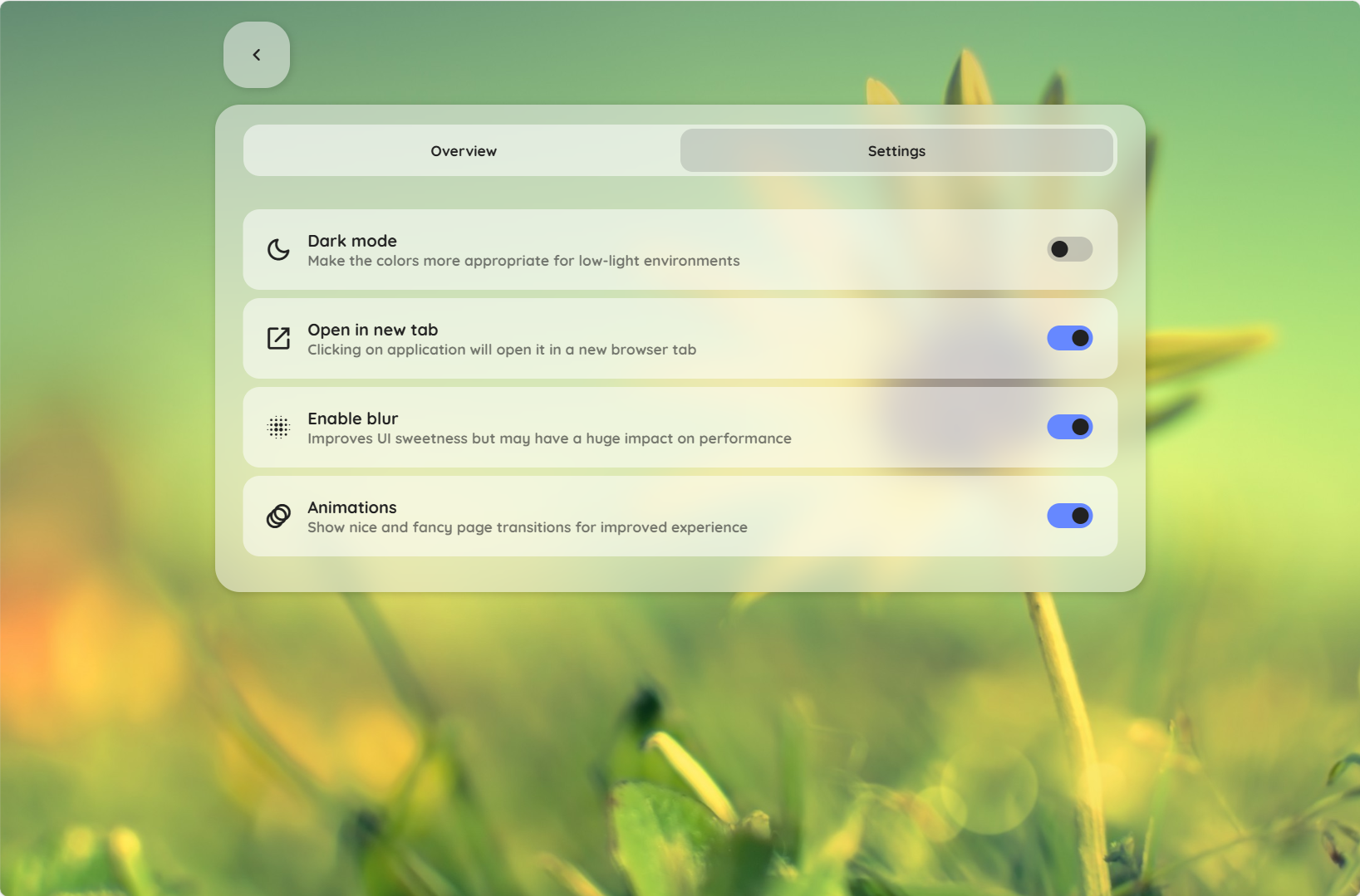Click the "Dark mode" title text
The image size is (1360, 896).
pyautogui.click(x=352, y=241)
